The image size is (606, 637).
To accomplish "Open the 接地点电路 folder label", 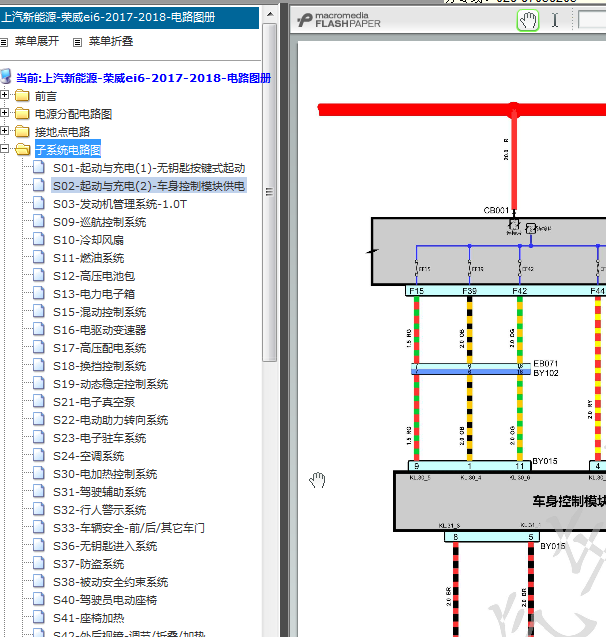I will tap(62, 132).
